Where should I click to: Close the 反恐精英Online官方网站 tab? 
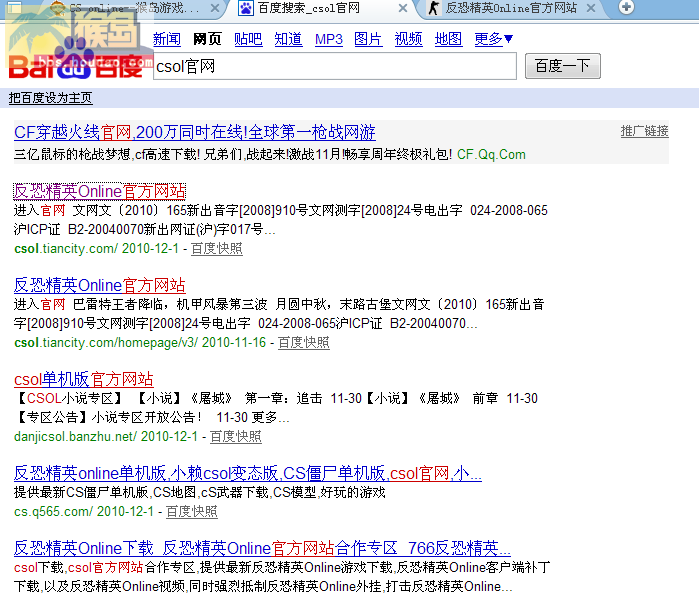[591, 8]
